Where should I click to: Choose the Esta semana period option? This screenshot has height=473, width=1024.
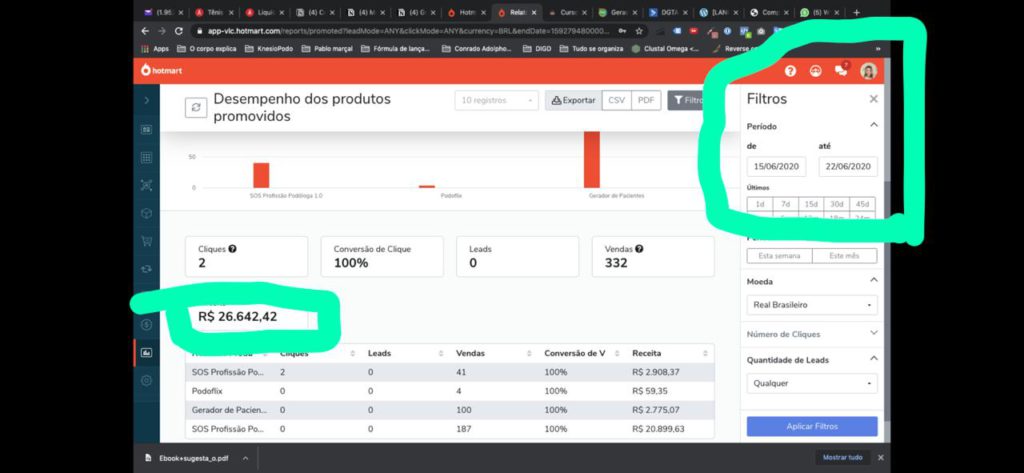click(x=780, y=256)
